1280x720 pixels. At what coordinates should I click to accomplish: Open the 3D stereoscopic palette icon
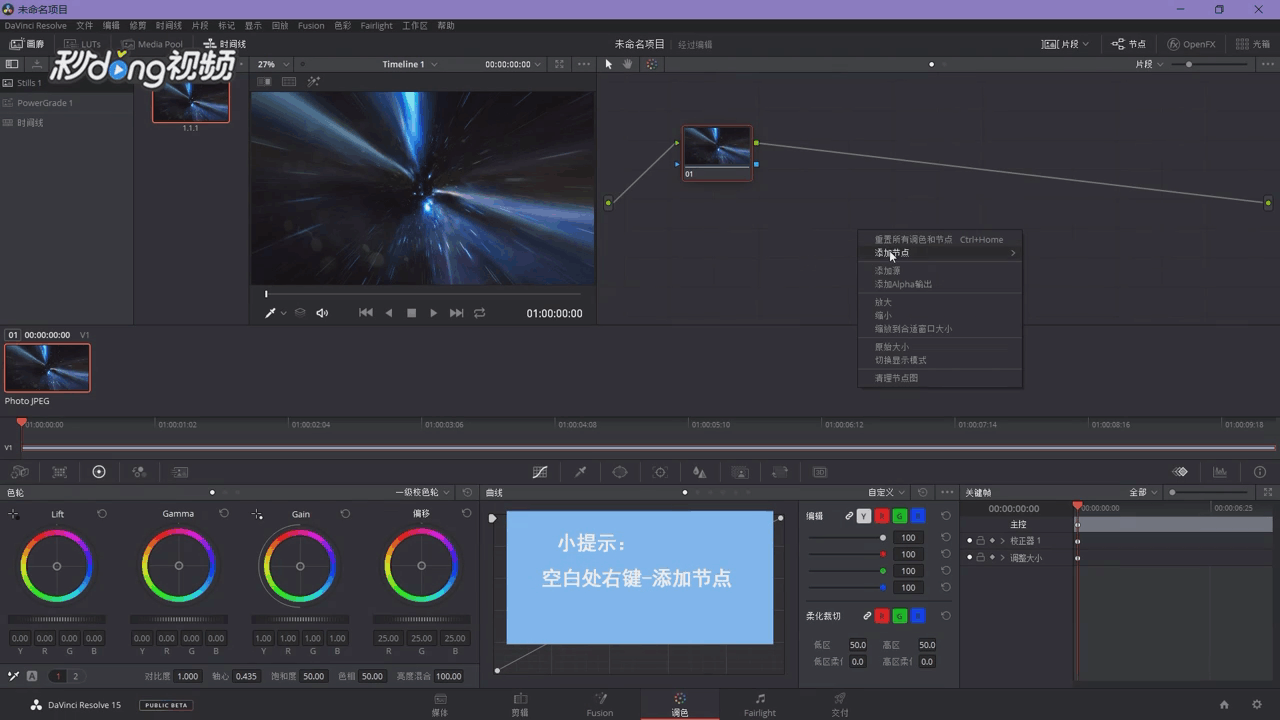[820, 472]
